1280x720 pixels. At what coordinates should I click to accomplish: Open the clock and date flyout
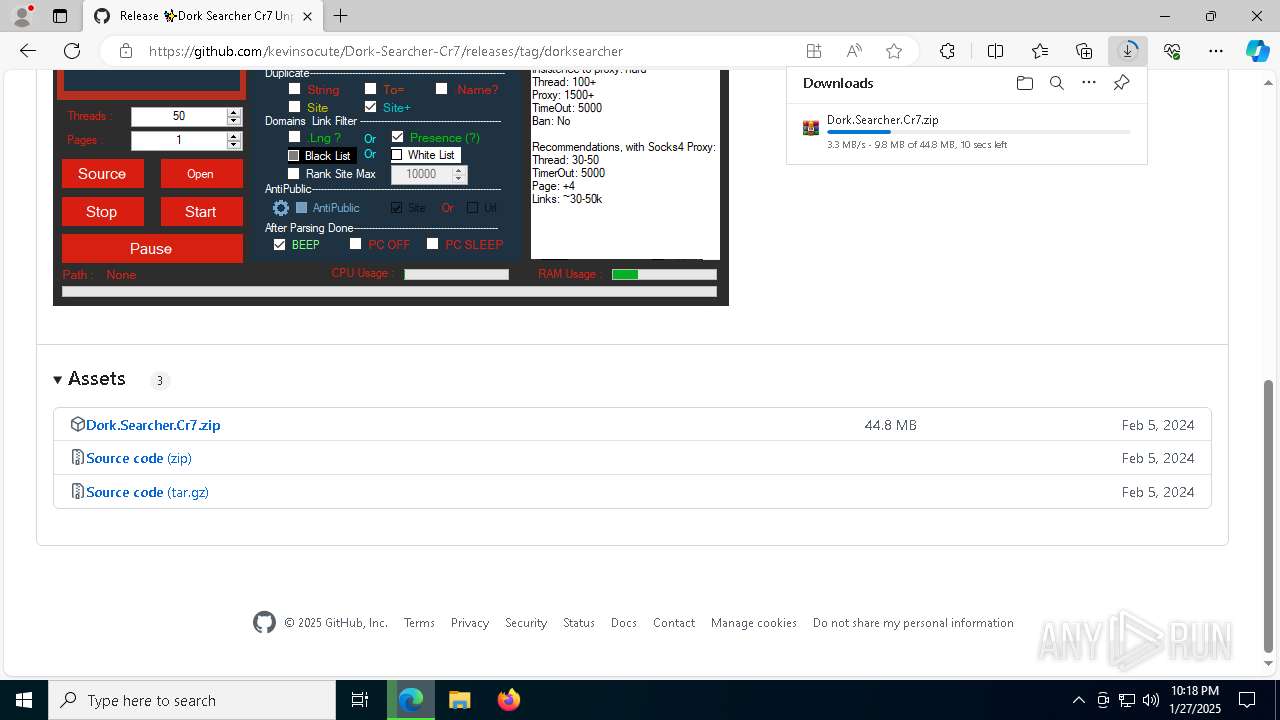click(1194, 700)
